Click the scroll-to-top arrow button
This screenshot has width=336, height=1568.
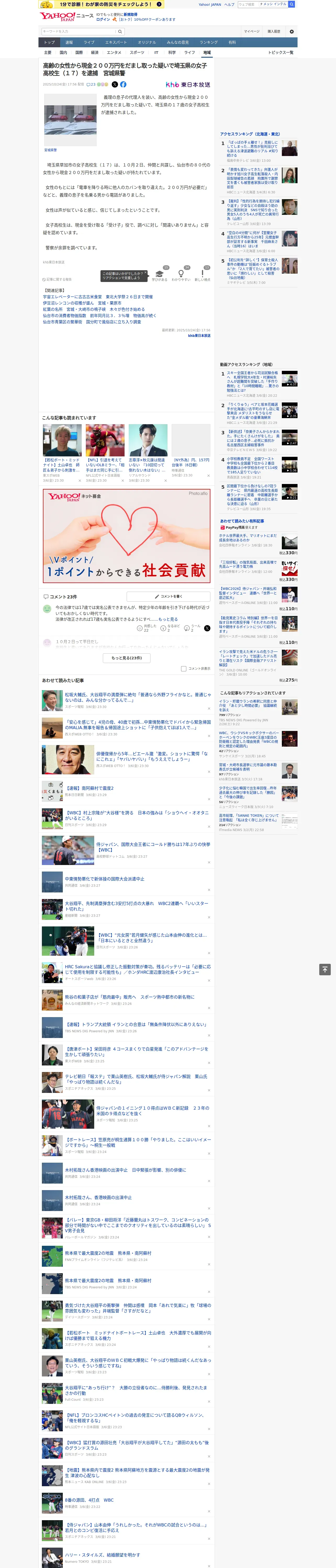[325, 969]
